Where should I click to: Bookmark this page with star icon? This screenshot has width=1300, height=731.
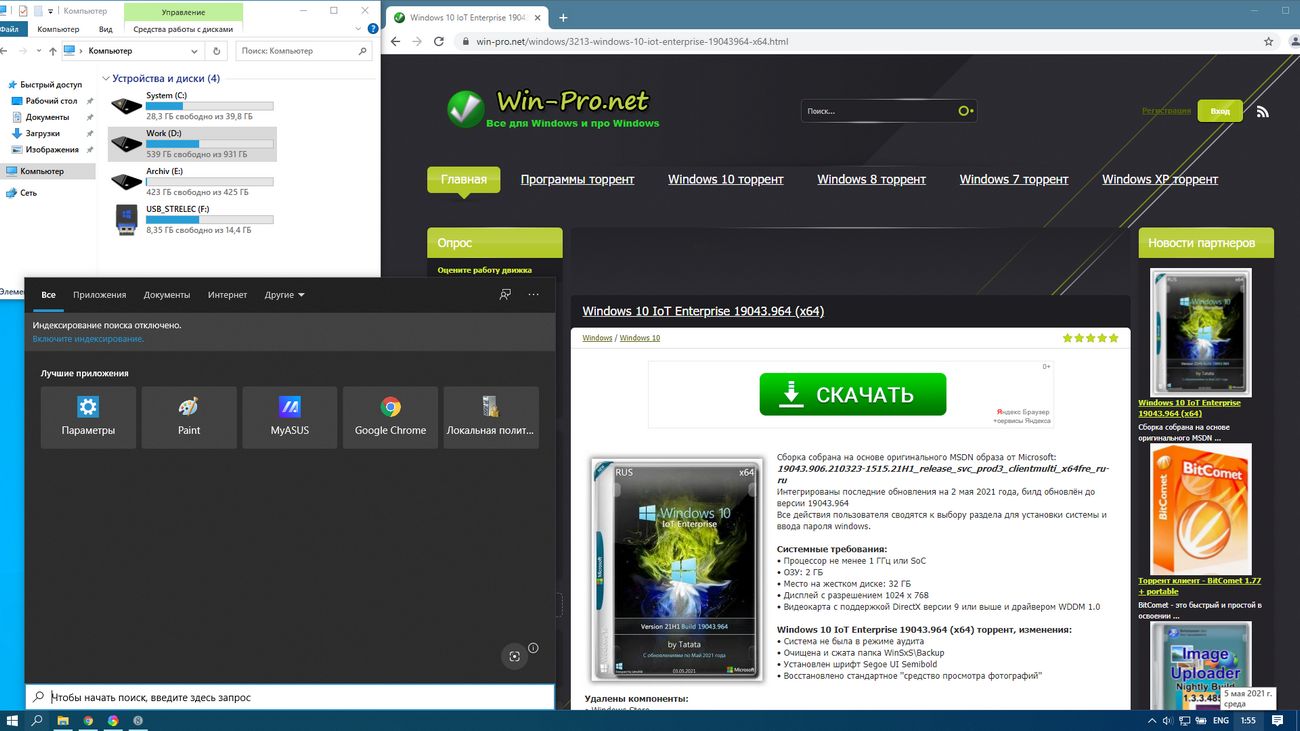click(1269, 42)
